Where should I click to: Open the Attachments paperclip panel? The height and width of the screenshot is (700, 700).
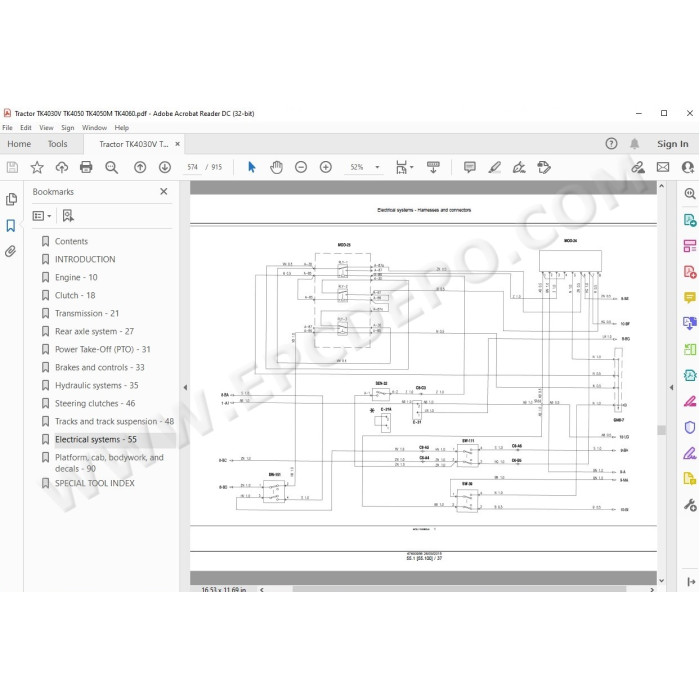click(x=11, y=251)
